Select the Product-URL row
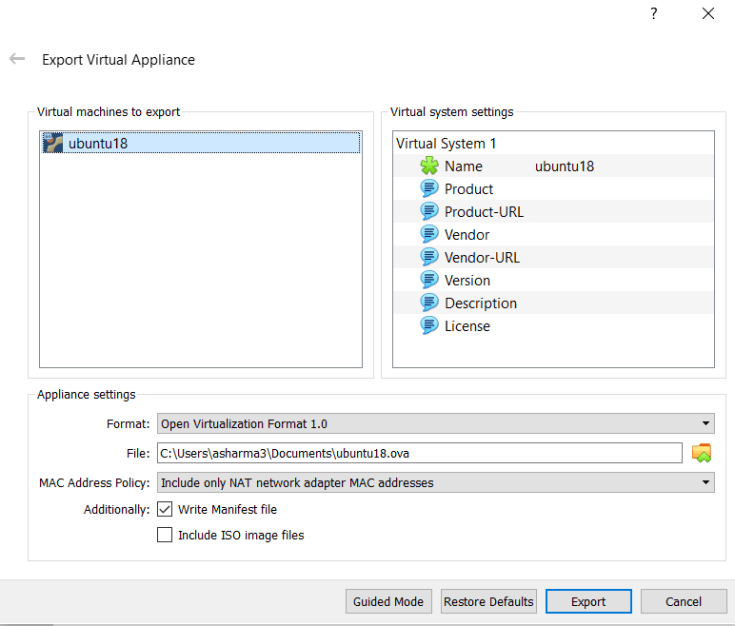The image size is (735, 626). [x=484, y=212]
